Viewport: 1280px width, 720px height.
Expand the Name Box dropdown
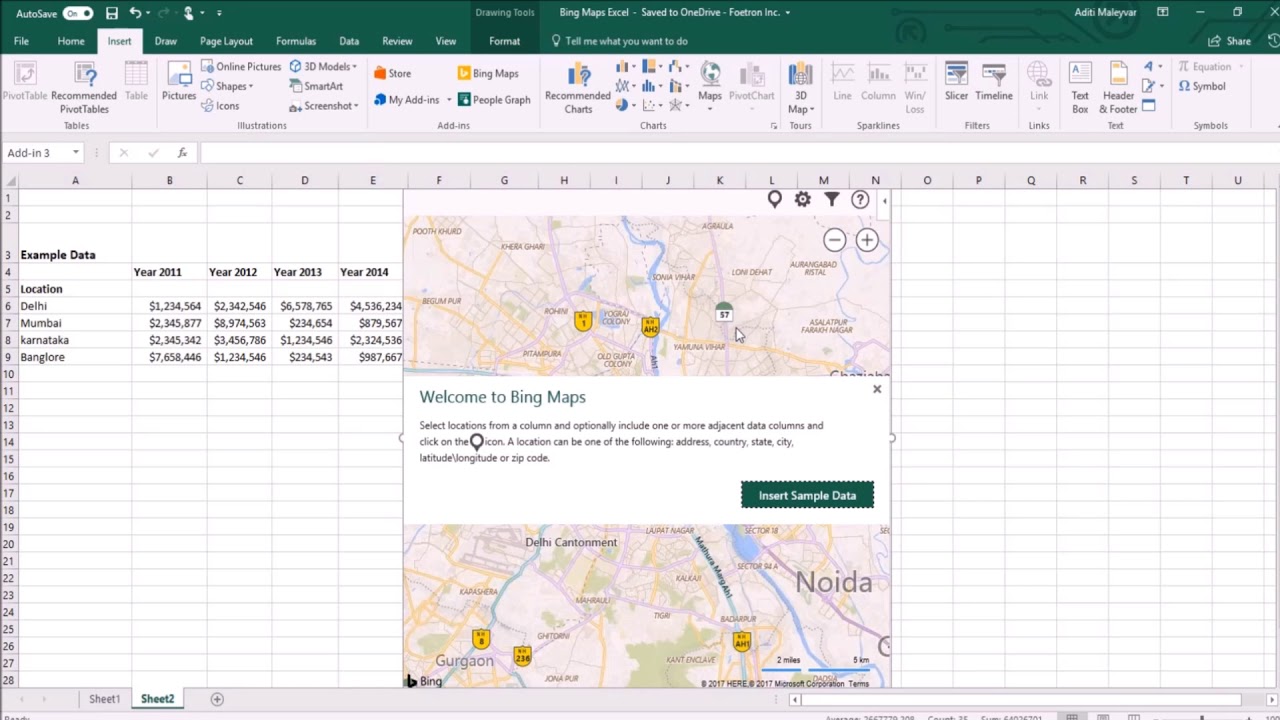click(75, 153)
